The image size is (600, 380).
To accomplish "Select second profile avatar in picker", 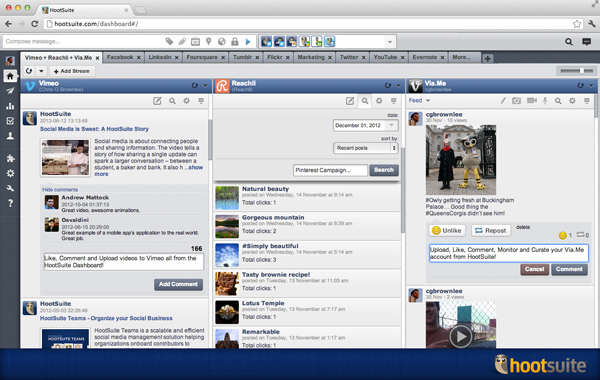I will click(279, 41).
